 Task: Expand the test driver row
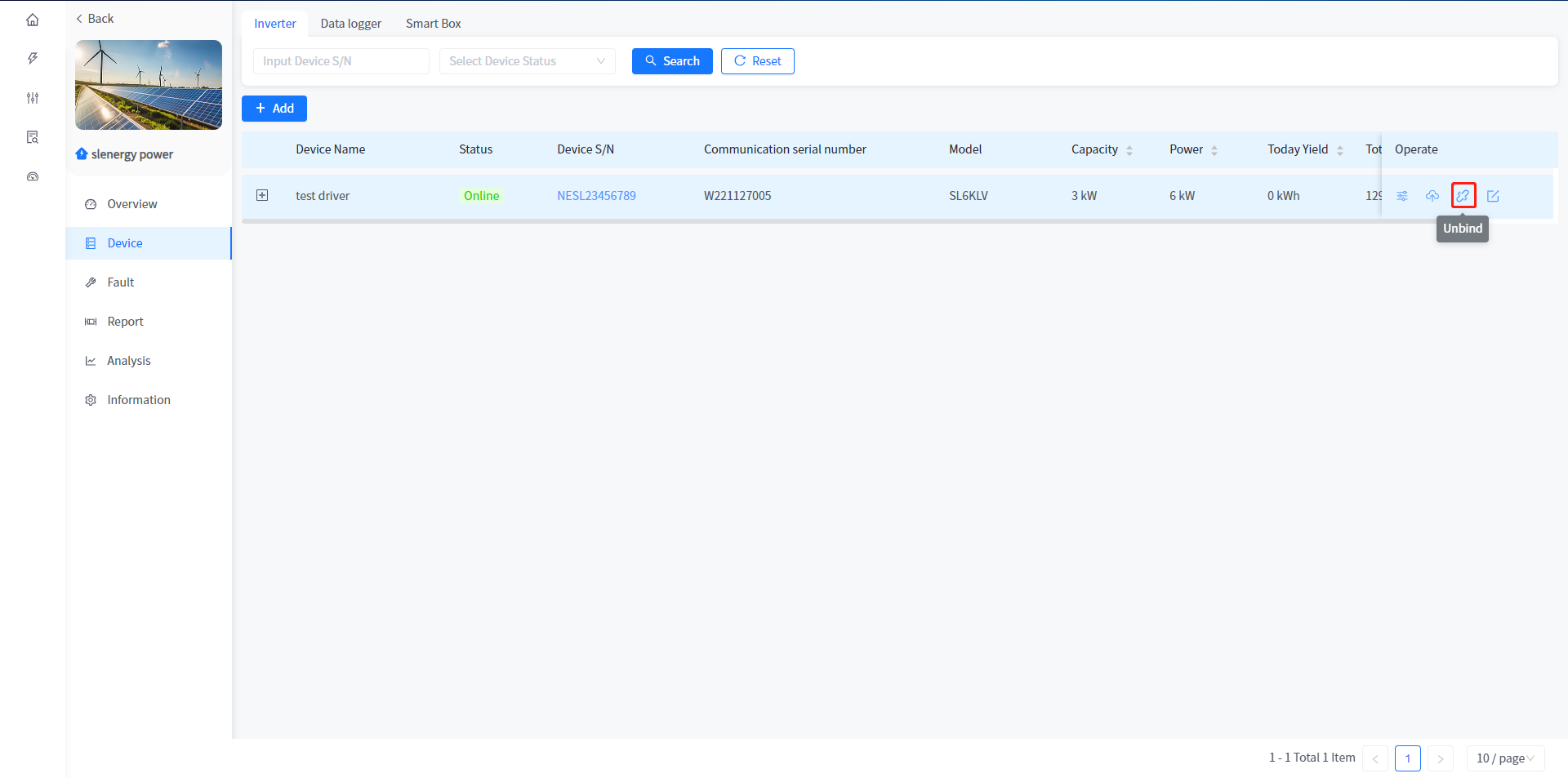262,195
